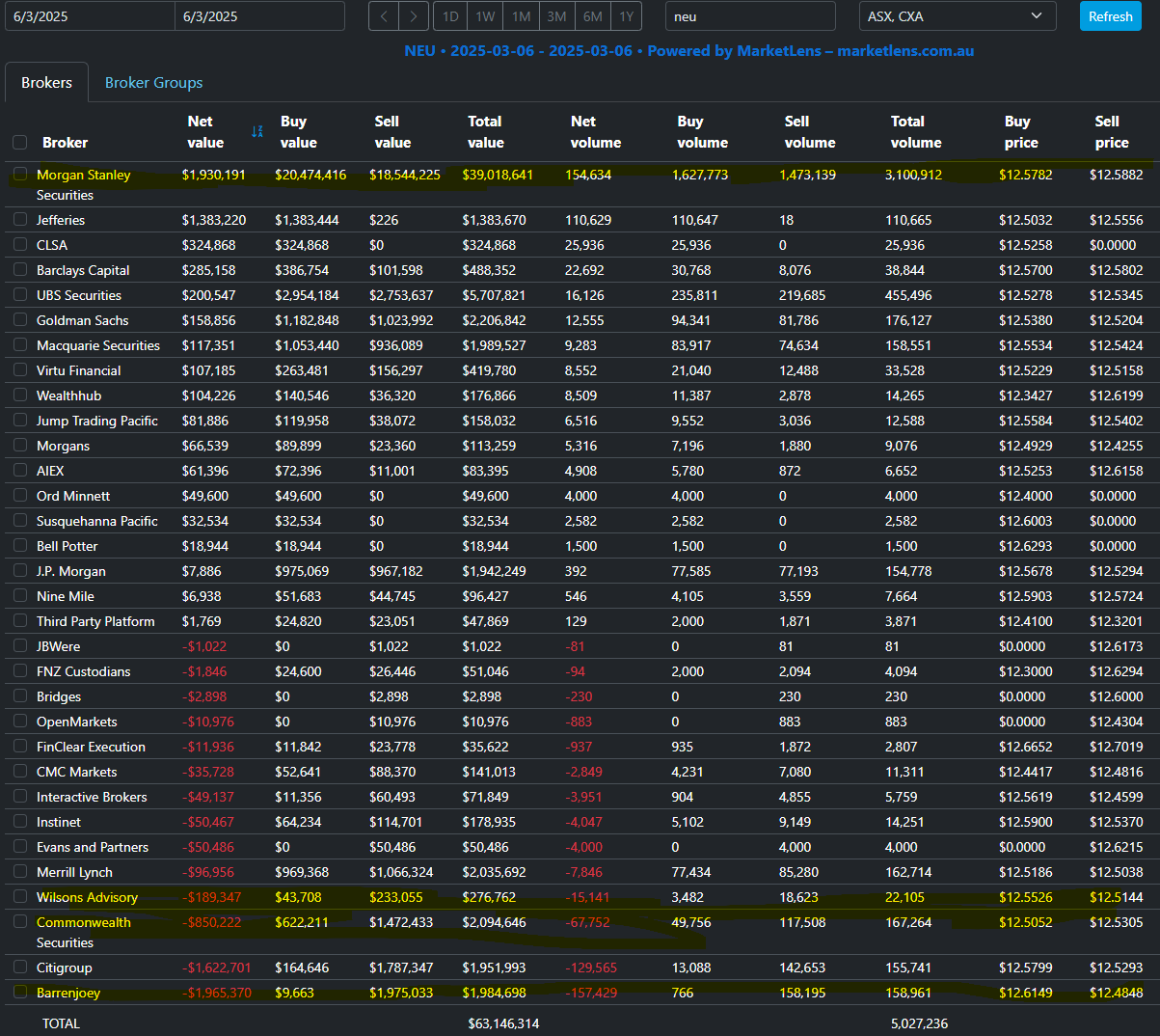This screenshot has width=1160, height=1036.
Task: Click the Wilsons Advisory broker name
Action: pos(87,897)
